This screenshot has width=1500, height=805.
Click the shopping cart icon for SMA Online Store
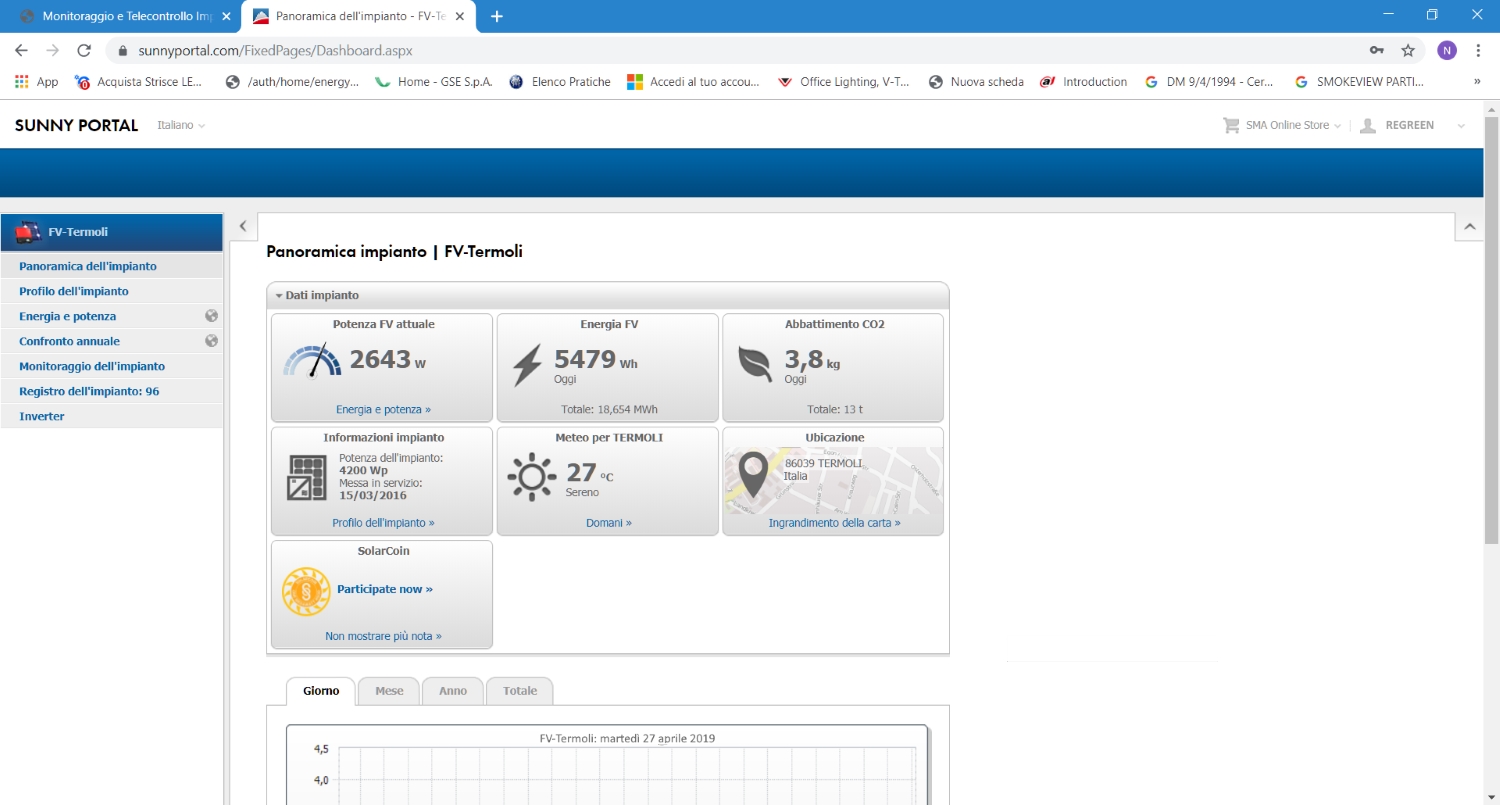1231,125
